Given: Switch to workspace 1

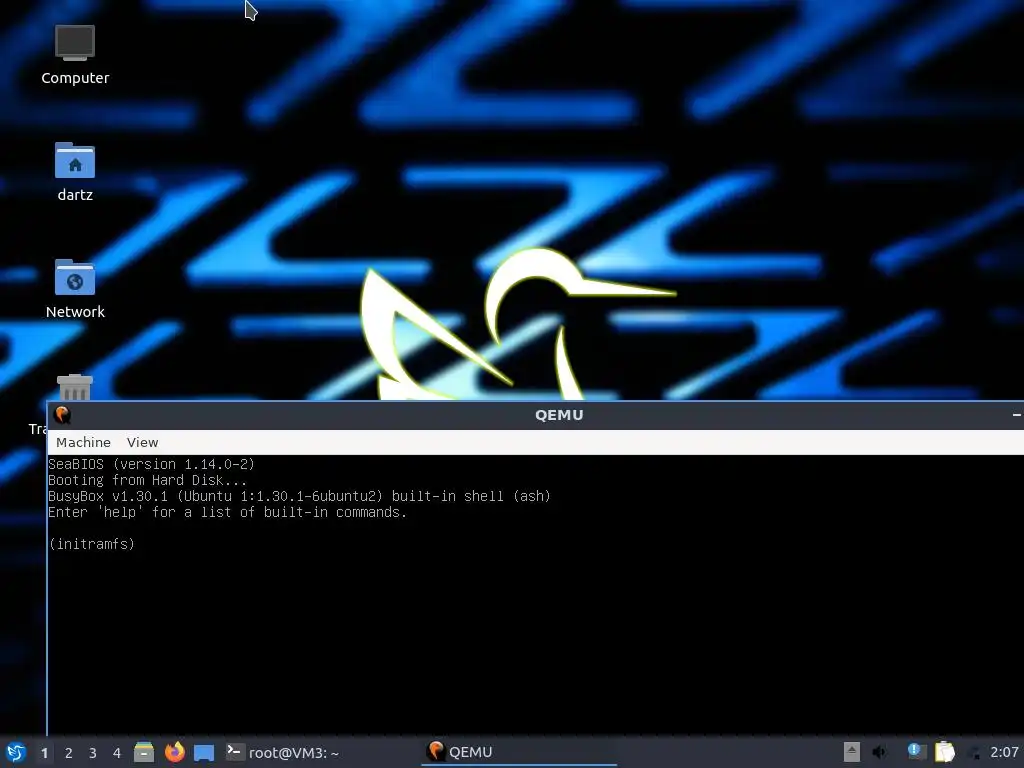Looking at the screenshot, I should pos(44,753).
